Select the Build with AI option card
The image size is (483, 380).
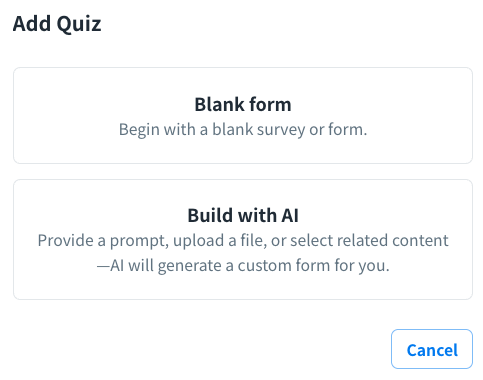[x=243, y=239]
